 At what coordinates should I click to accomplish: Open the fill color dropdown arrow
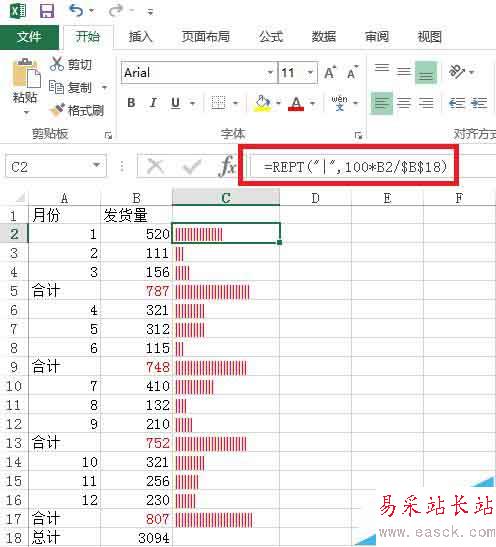(278, 103)
